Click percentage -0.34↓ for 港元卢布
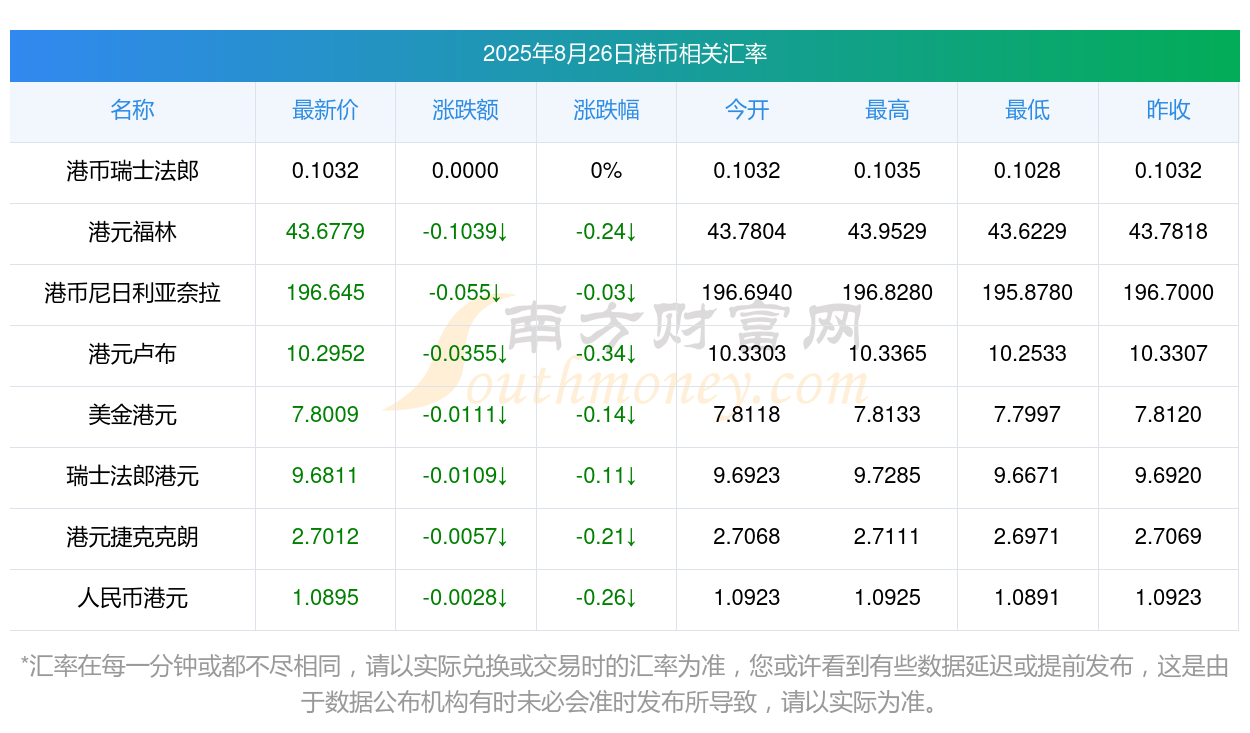This screenshot has width=1250, height=733. 606,354
